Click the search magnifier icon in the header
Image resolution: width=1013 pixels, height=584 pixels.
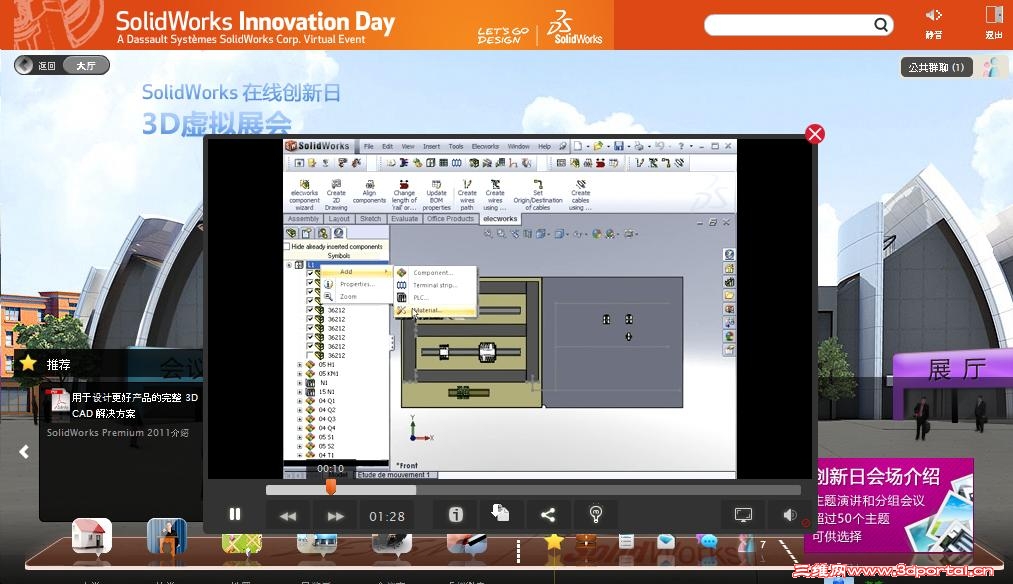pyautogui.click(x=881, y=25)
